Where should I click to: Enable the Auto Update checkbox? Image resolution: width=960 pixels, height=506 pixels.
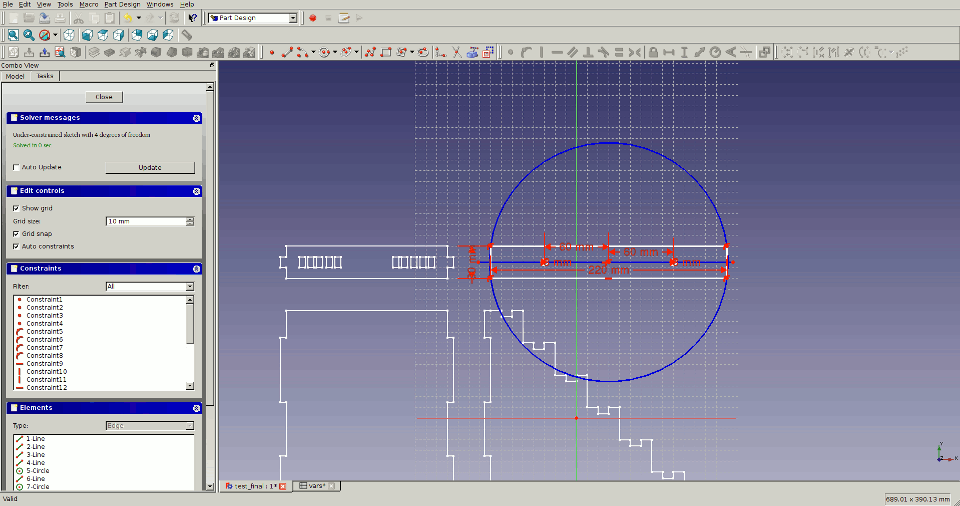pyautogui.click(x=16, y=167)
